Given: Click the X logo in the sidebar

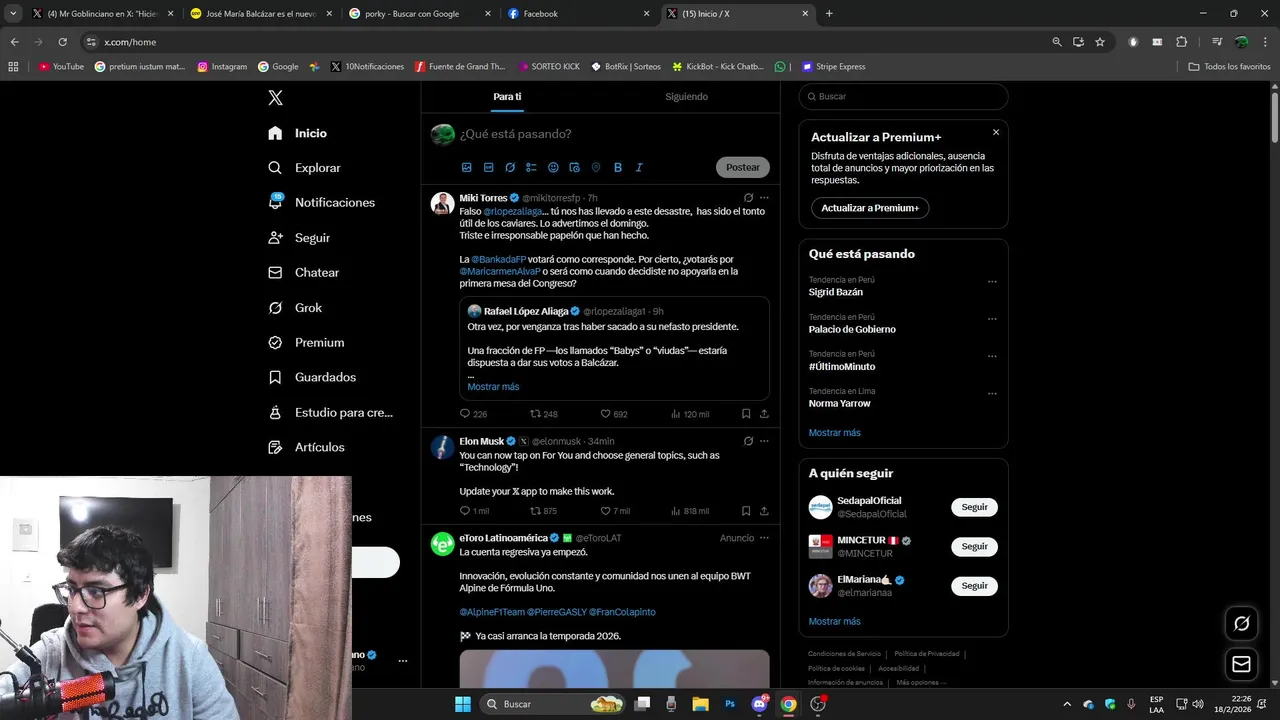Looking at the screenshot, I should coord(275,98).
